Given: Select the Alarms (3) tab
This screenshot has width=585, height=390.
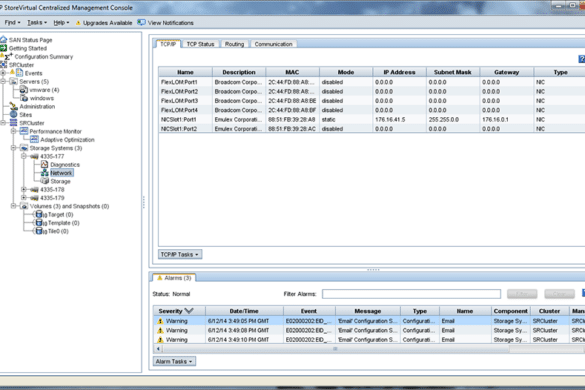Looking at the screenshot, I should pyautogui.click(x=174, y=278).
